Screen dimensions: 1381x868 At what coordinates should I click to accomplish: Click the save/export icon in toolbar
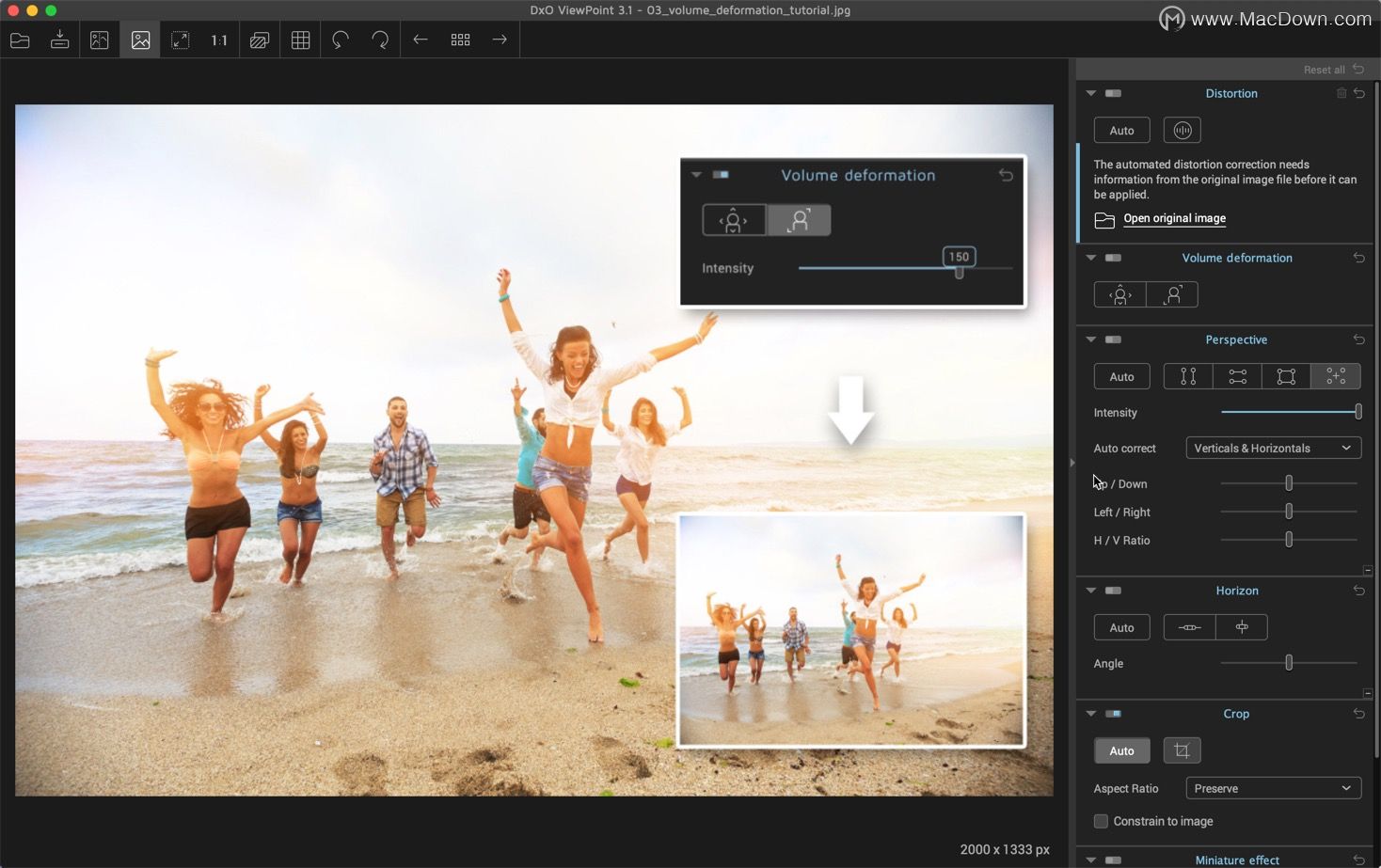coord(59,39)
